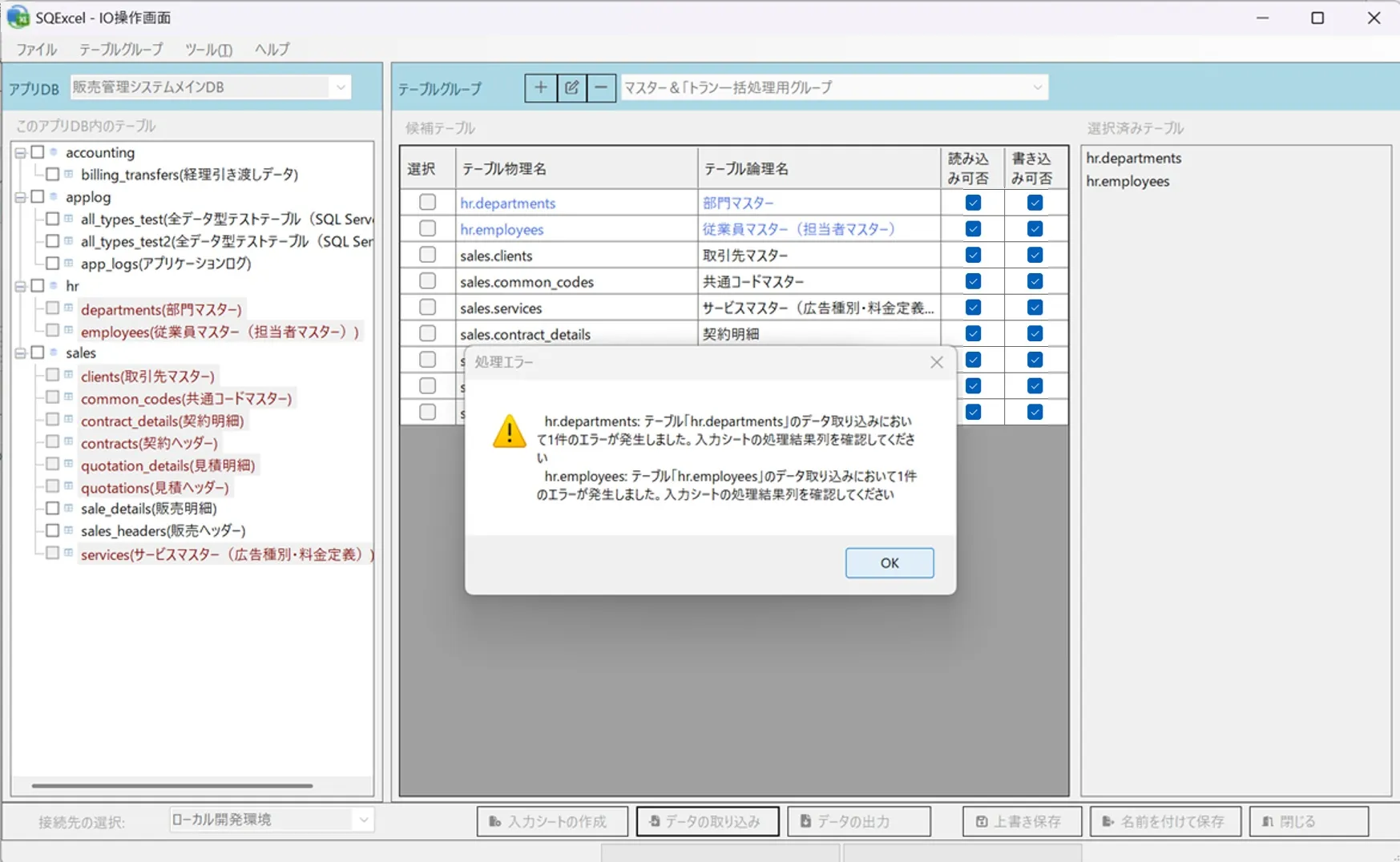Select hr.employees in selected tables list

coord(1128,181)
